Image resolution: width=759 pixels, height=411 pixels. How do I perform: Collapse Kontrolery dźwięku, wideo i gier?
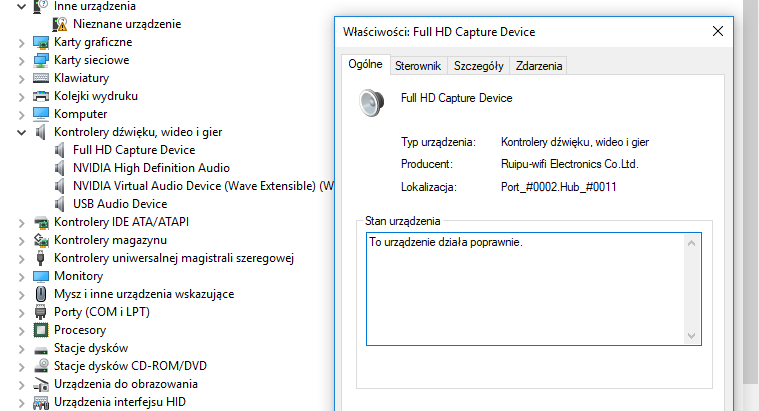tap(22, 132)
